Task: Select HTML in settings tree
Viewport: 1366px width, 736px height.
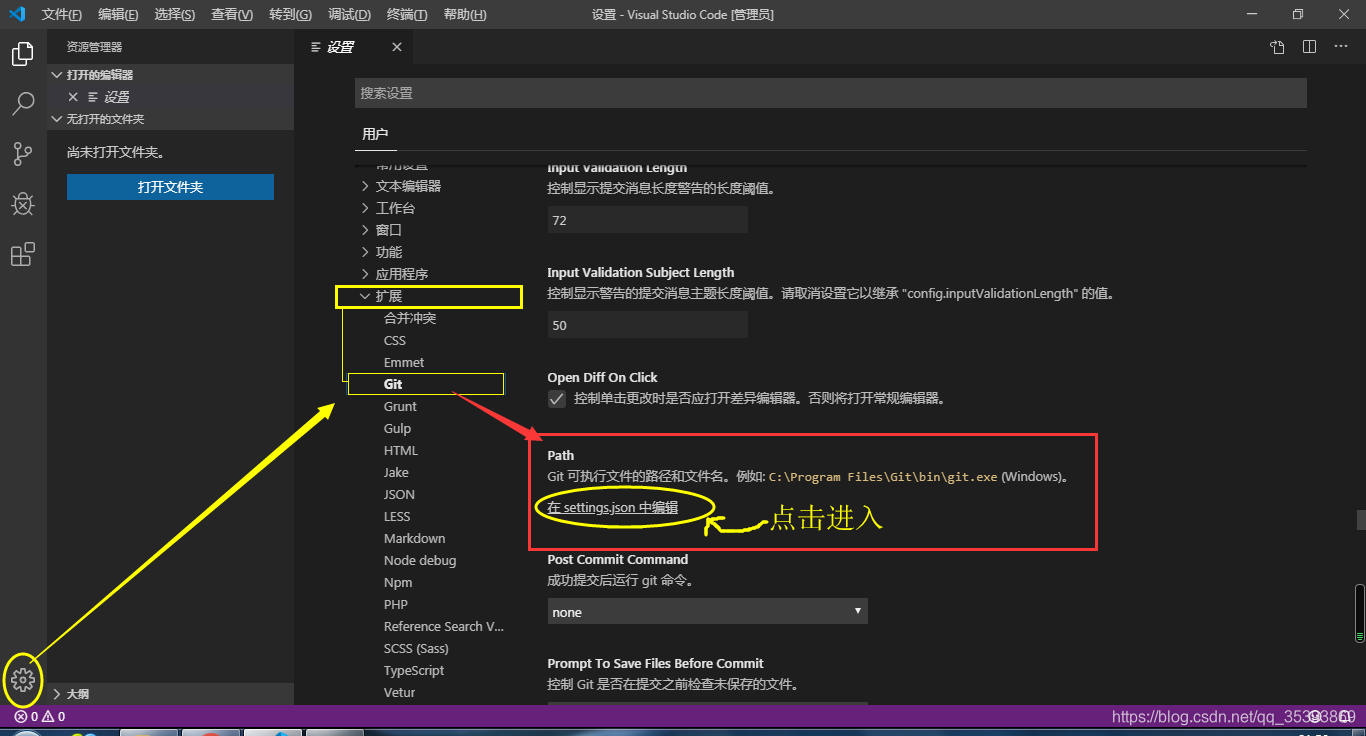Action: [x=401, y=450]
